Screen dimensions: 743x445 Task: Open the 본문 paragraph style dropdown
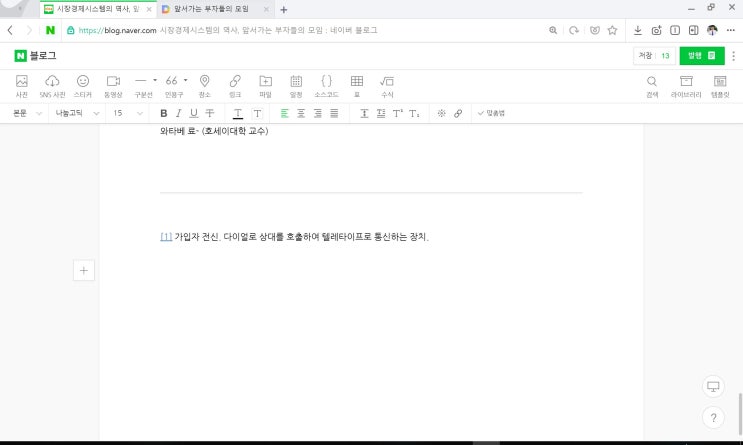(27, 113)
